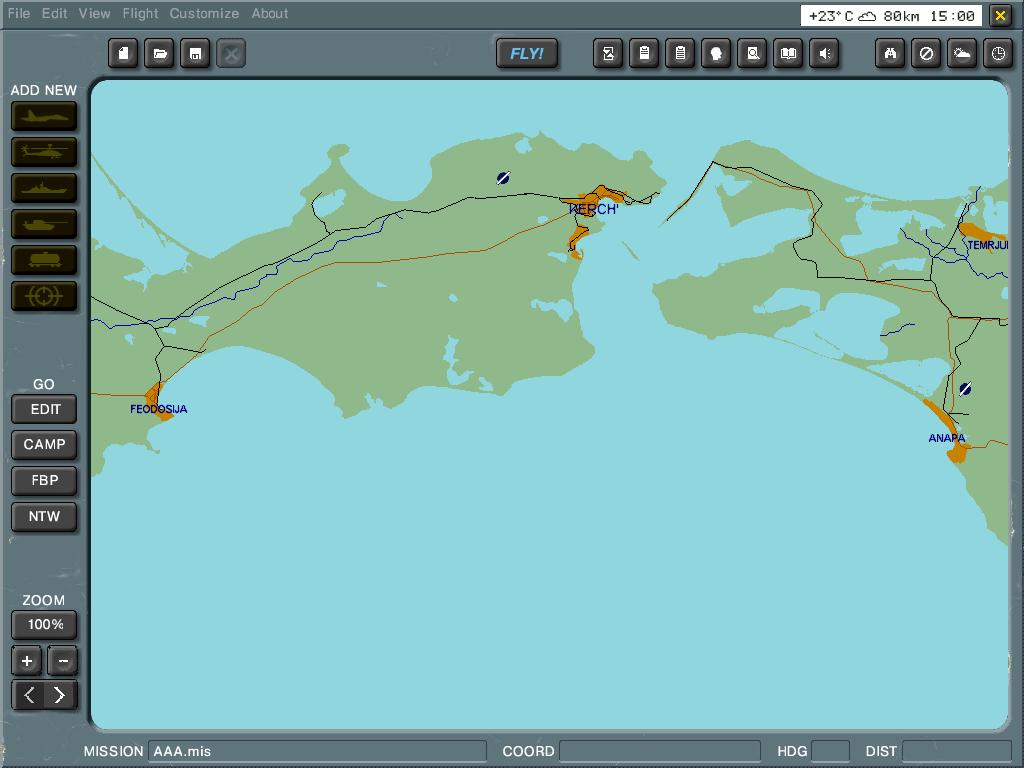Click the HDG readout field

830,751
